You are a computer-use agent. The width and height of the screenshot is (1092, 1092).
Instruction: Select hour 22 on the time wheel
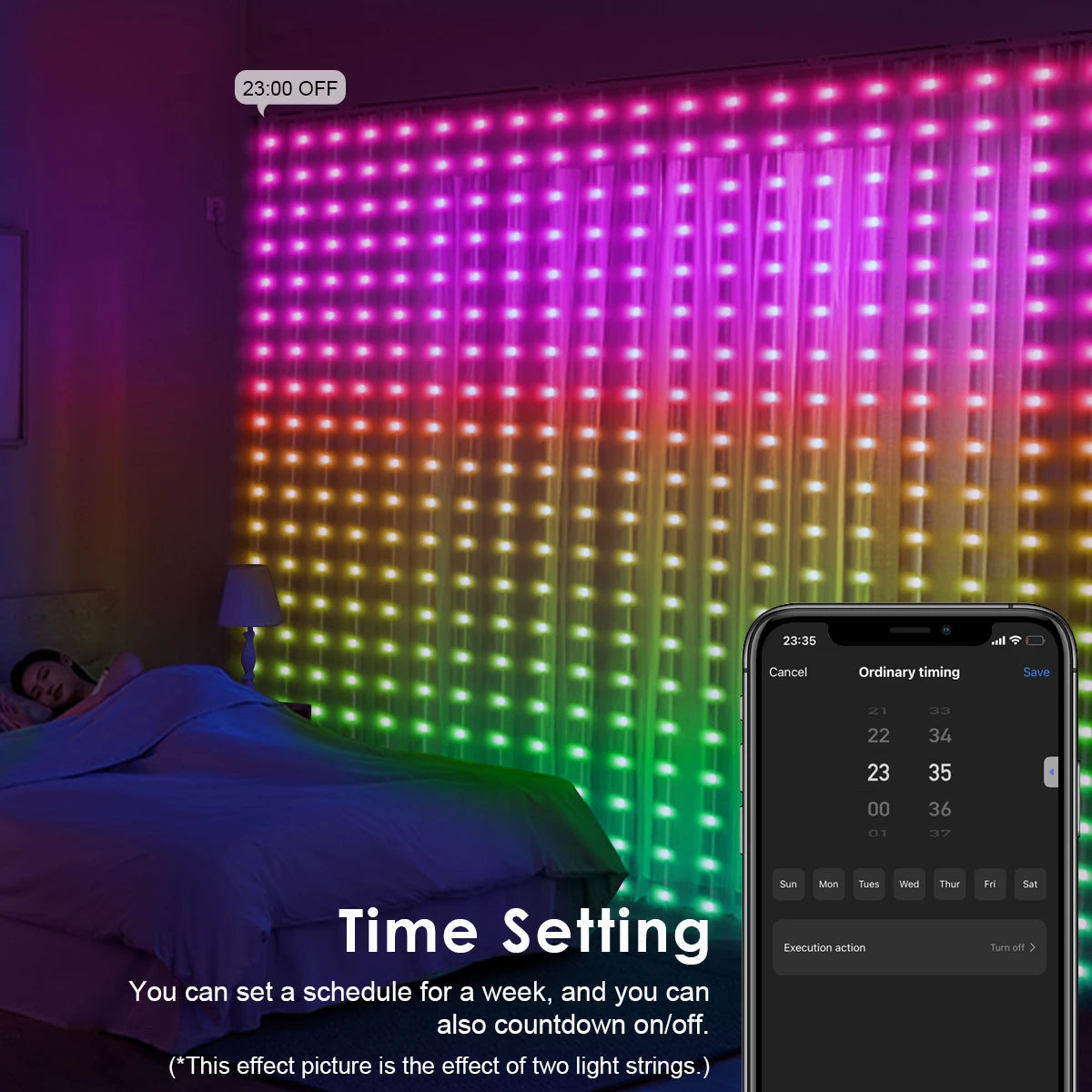(879, 735)
